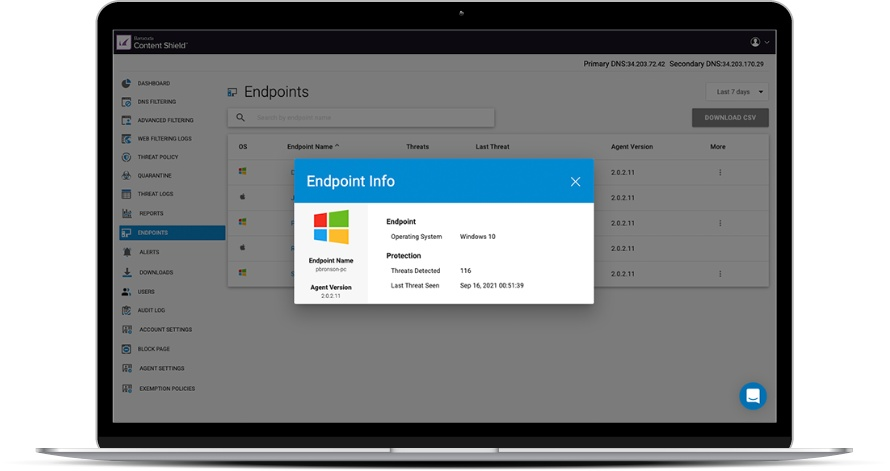Click the Windows logo in Endpoint Info dialog

pyautogui.click(x=331, y=227)
